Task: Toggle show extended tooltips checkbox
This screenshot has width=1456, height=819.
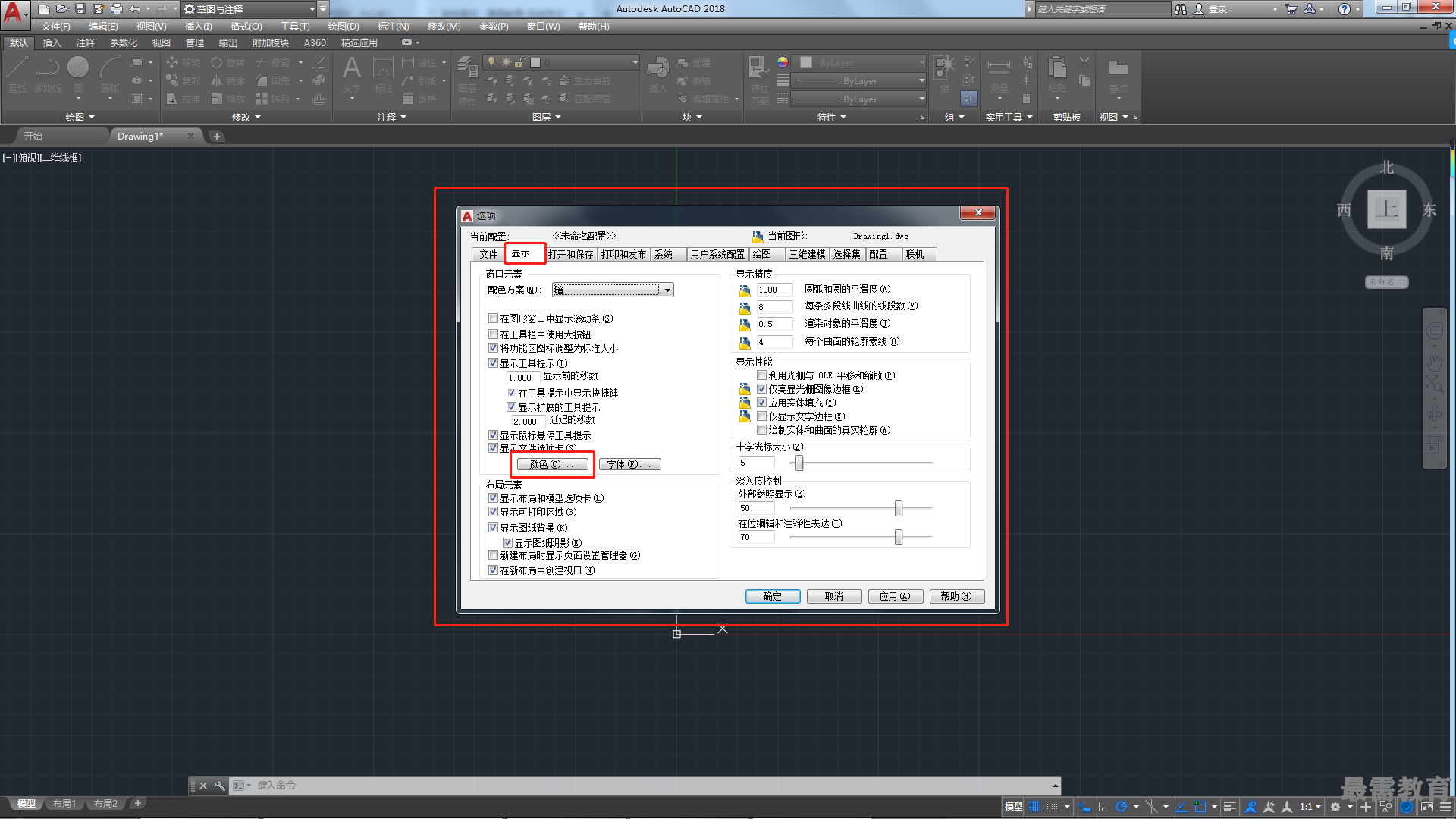Action: [x=512, y=407]
